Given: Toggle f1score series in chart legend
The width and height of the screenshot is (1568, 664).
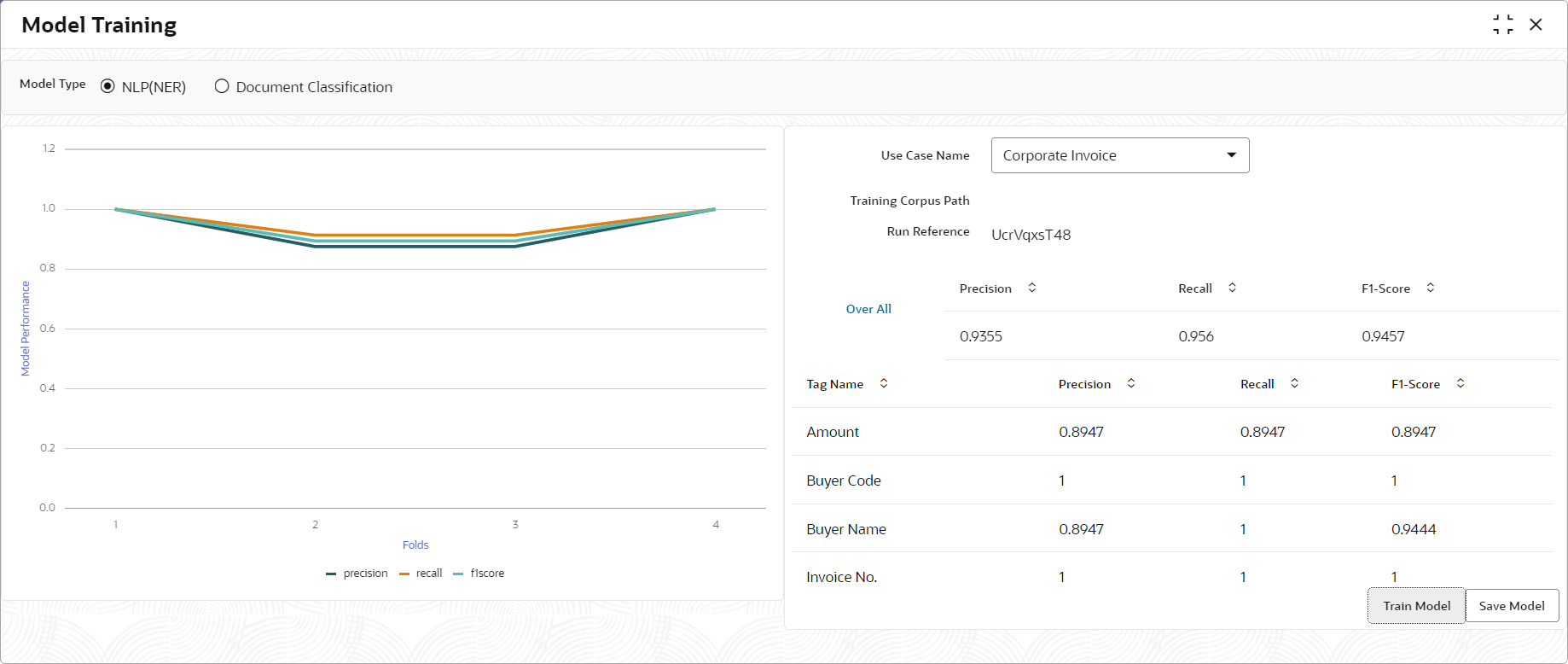Looking at the screenshot, I should pos(479,574).
